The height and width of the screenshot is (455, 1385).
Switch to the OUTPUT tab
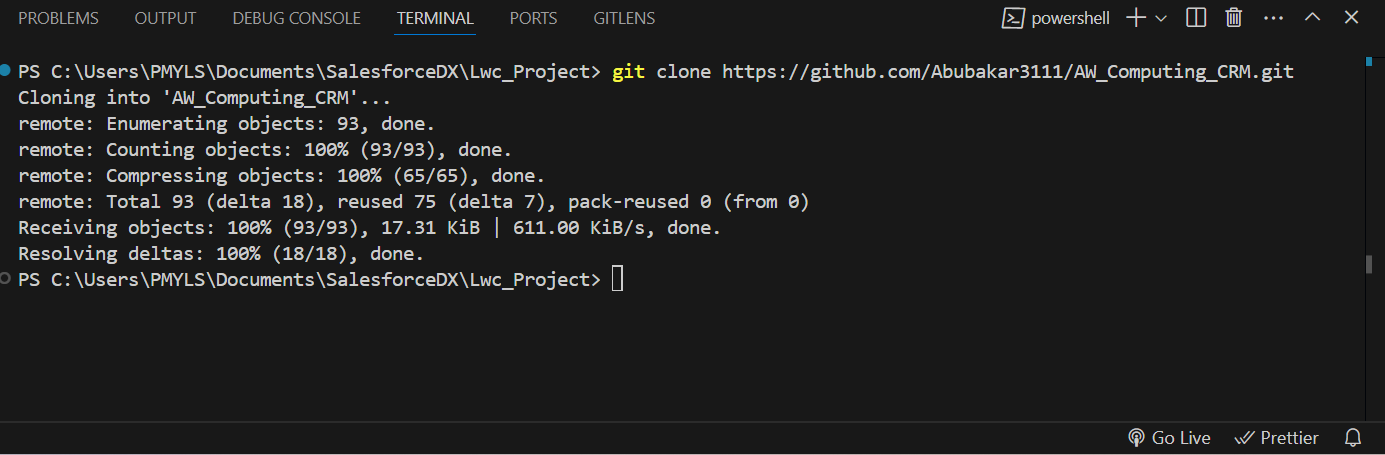(165, 18)
